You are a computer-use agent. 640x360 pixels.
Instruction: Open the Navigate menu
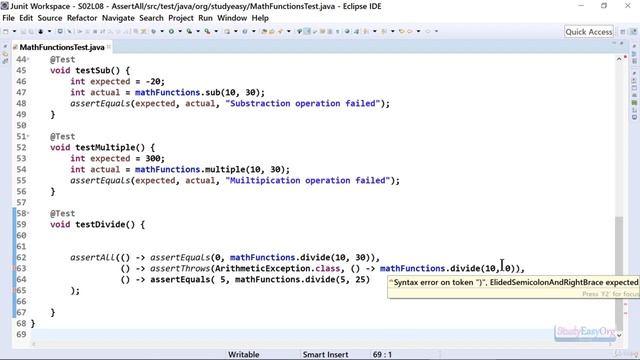pyautogui.click(x=118, y=18)
